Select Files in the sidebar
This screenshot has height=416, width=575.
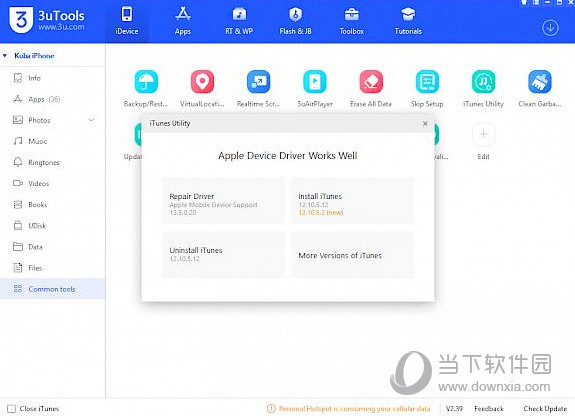click(52, 268)
